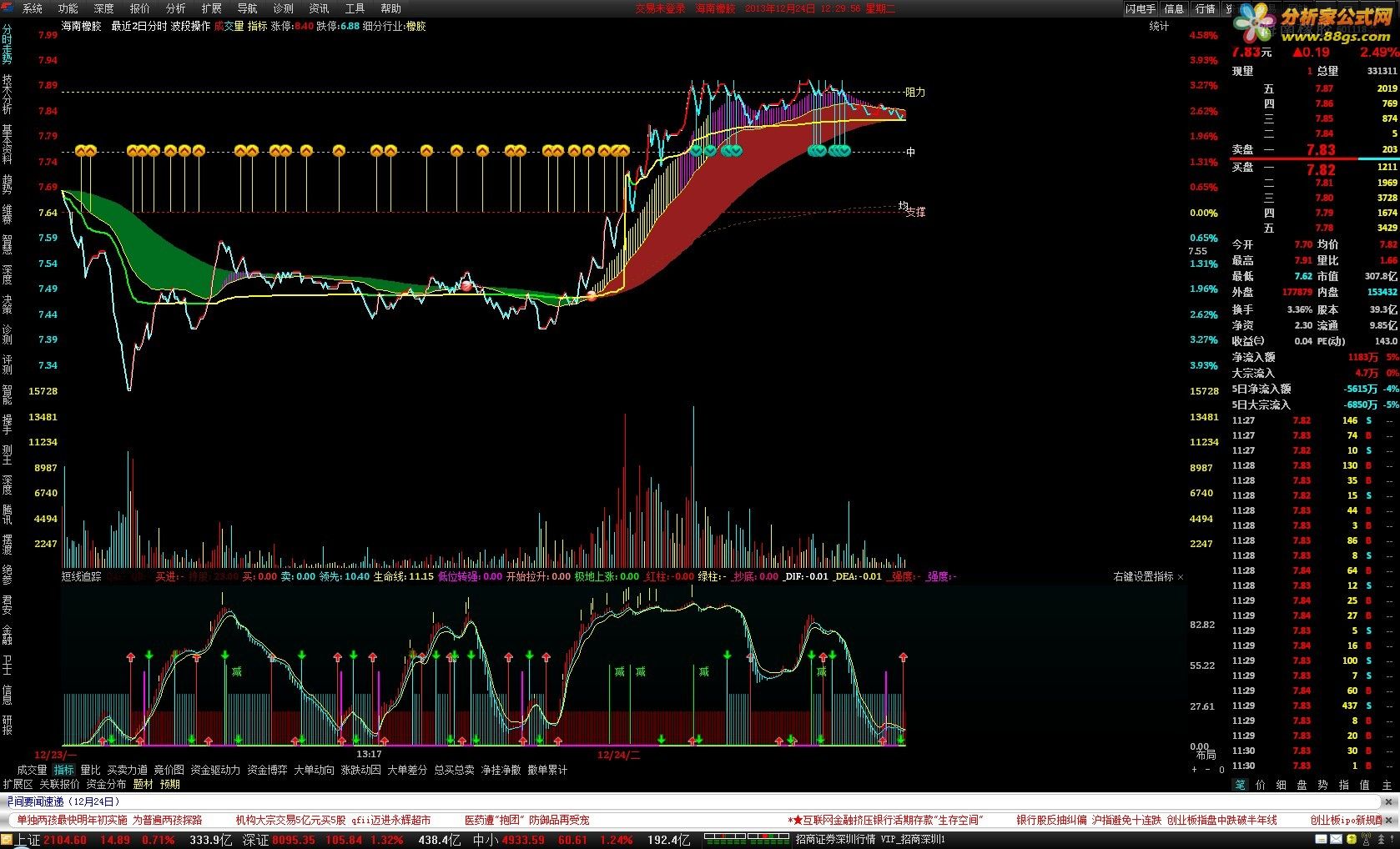1400x849 pixels.
Task: Click the 信息 toolbar button
Action: 1175,8
